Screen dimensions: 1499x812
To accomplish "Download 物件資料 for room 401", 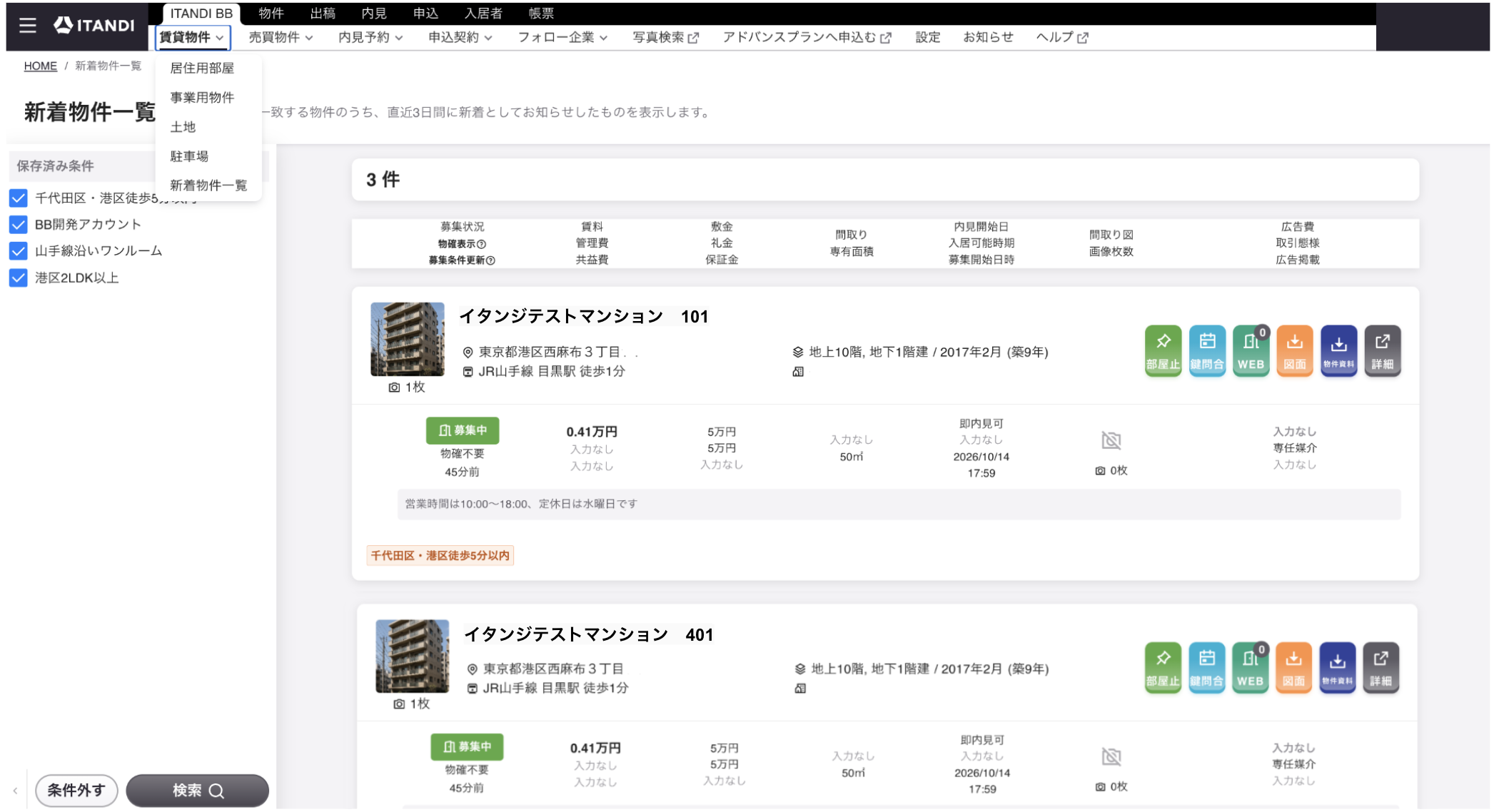I will pos(1338,667).
